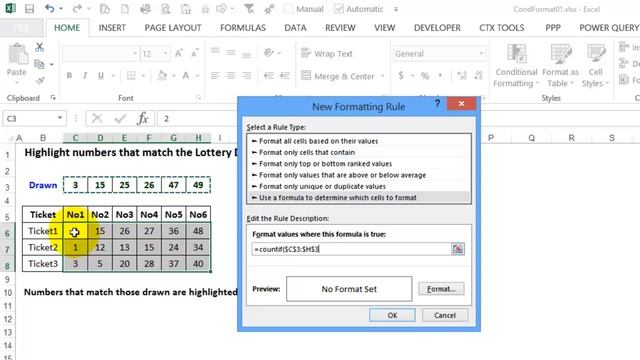
Task: Click the Borders icon
Action: click(x=131, y=76)
